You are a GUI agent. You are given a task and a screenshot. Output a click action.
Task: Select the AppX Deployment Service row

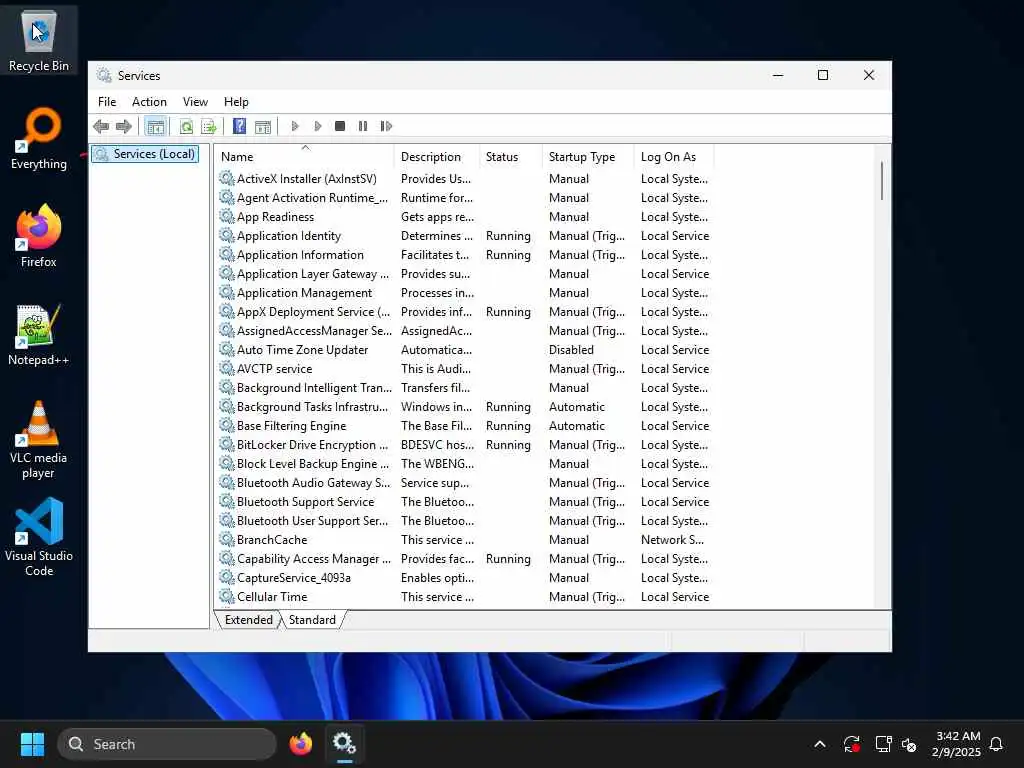click(x=464, y=312)
